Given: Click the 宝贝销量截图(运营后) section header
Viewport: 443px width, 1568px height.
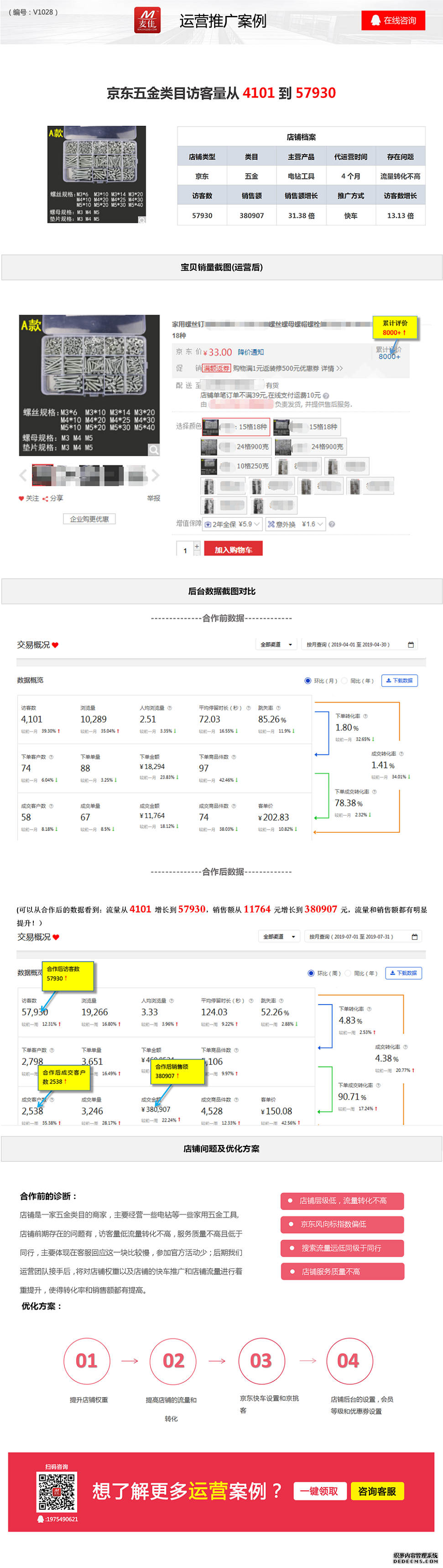Looking at the screenshot, I should (222, 267).
